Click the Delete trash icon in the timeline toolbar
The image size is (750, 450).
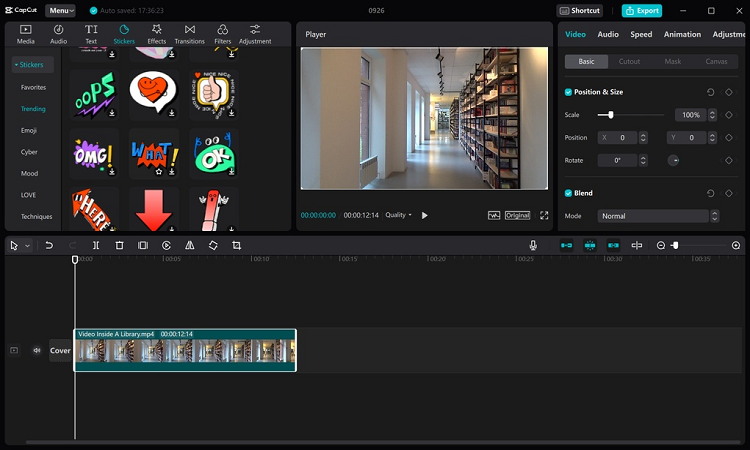[119, 245]
